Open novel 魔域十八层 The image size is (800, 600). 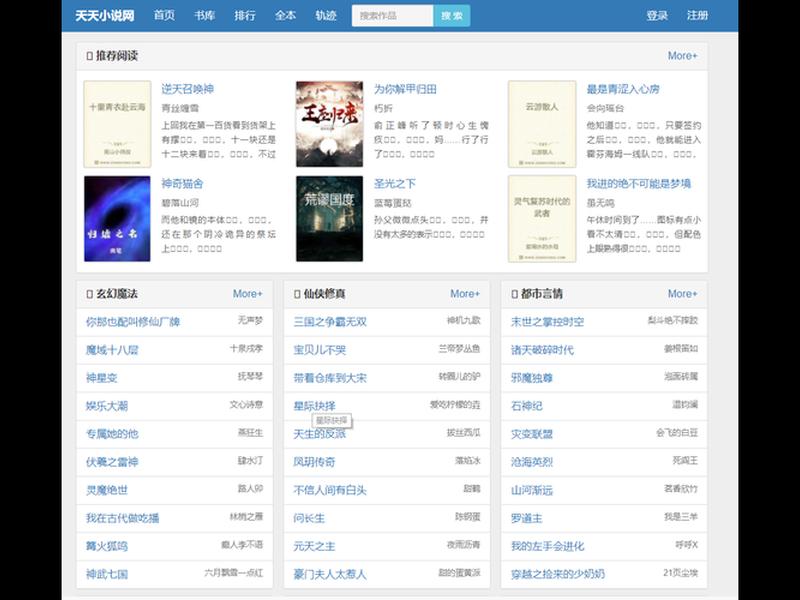pos(112,350)
